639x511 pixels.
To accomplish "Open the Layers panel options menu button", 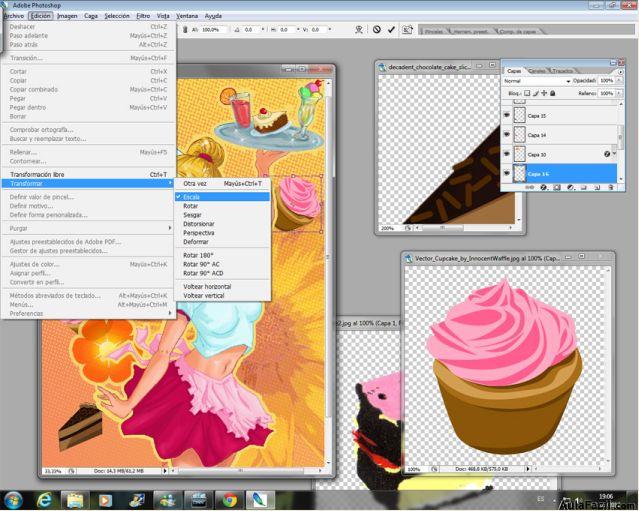I will 621,72.
